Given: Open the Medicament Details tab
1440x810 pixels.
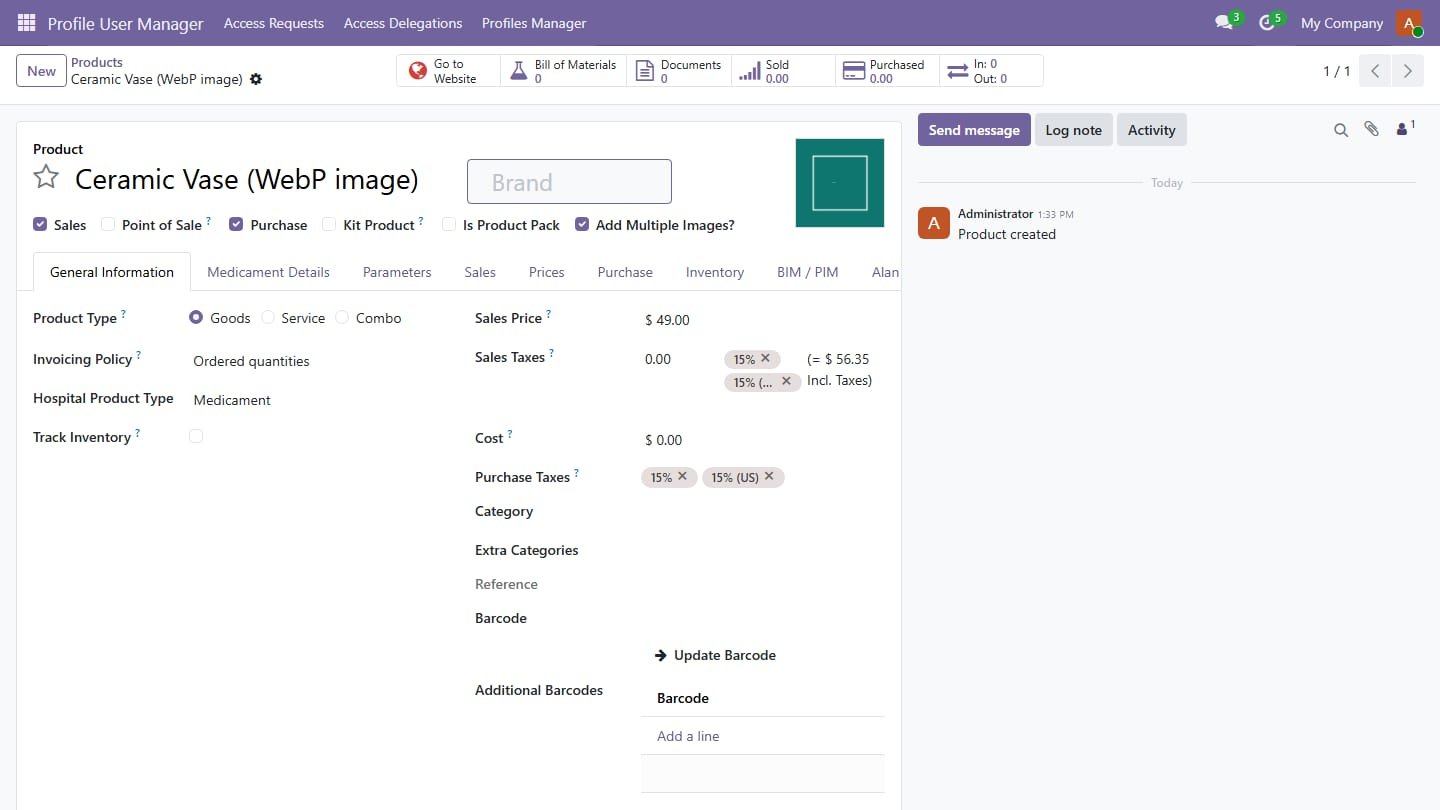Looking at the screenshot, I should click(268, 272).
